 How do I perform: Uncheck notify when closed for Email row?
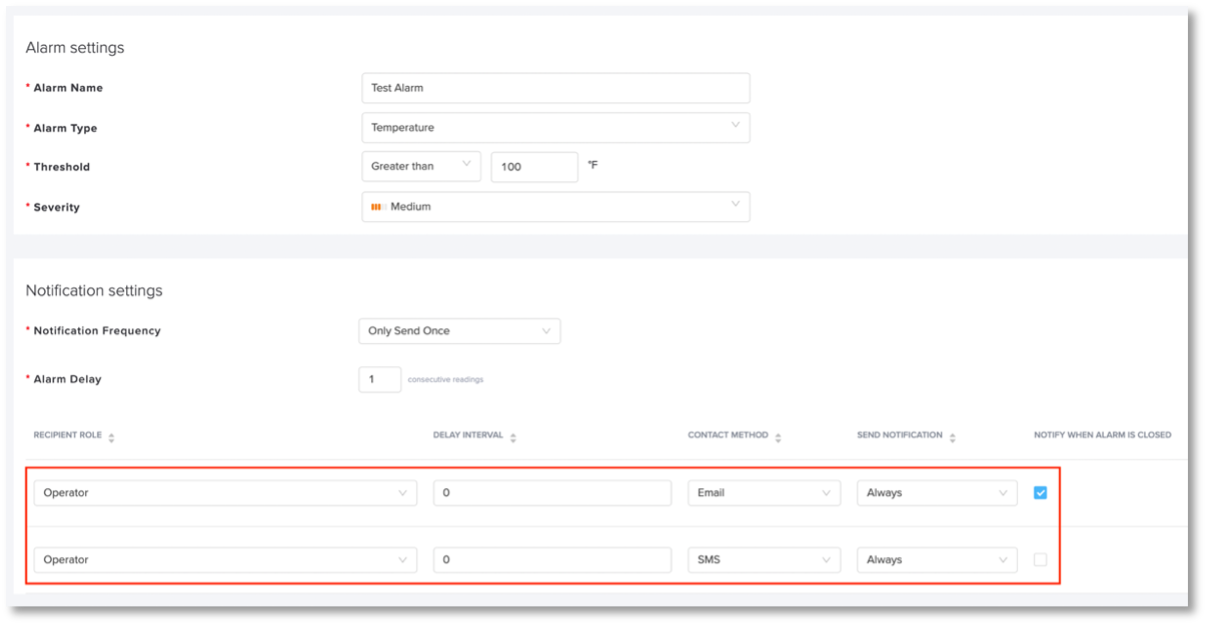[x=1040, y=493]
